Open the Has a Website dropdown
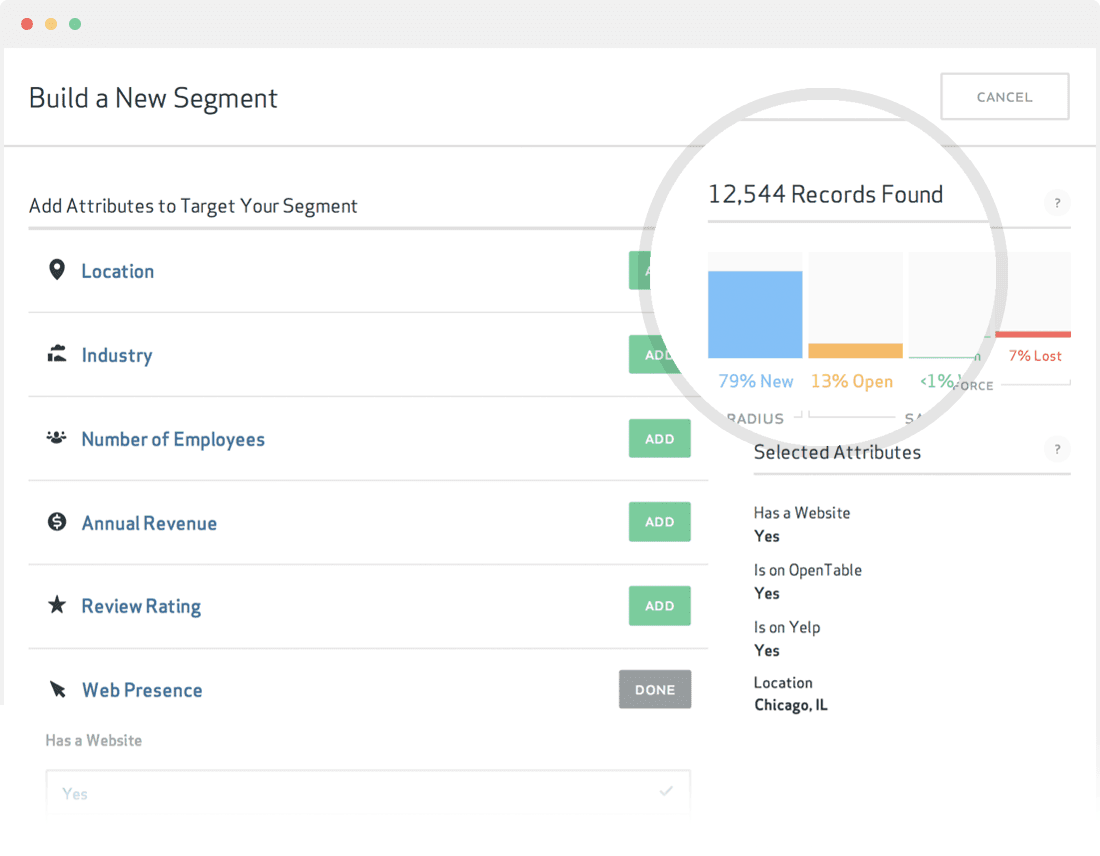This screenshot has width=1100, height=856. 368,793
